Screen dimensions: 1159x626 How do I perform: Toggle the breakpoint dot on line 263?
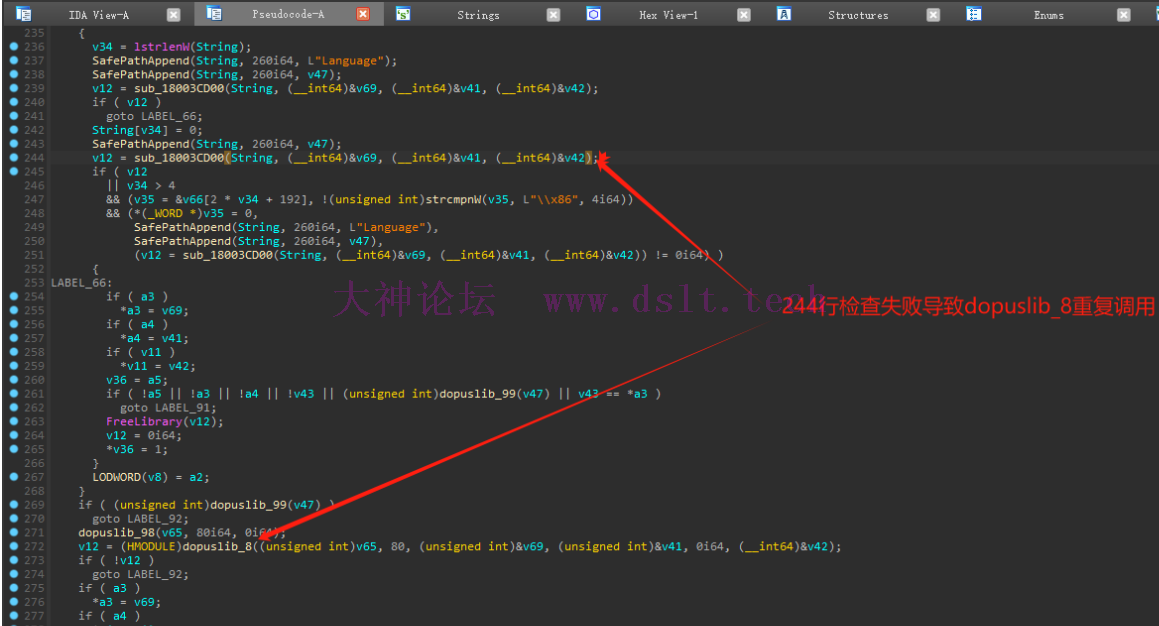[x=14, y=422]
